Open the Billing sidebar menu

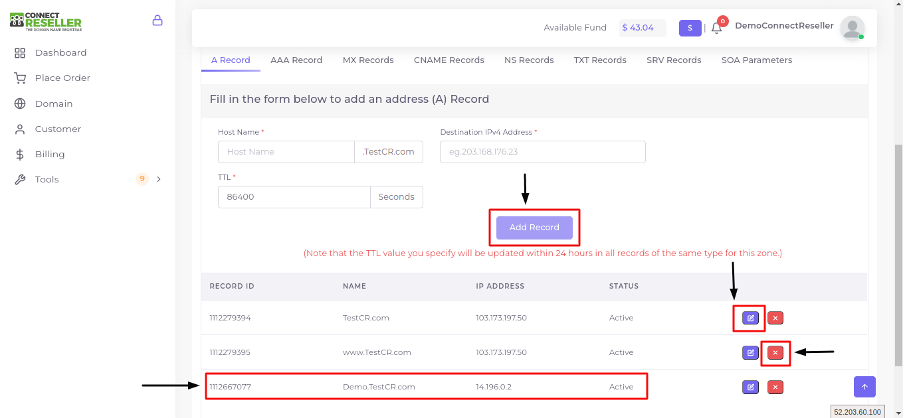coord(49,154)
